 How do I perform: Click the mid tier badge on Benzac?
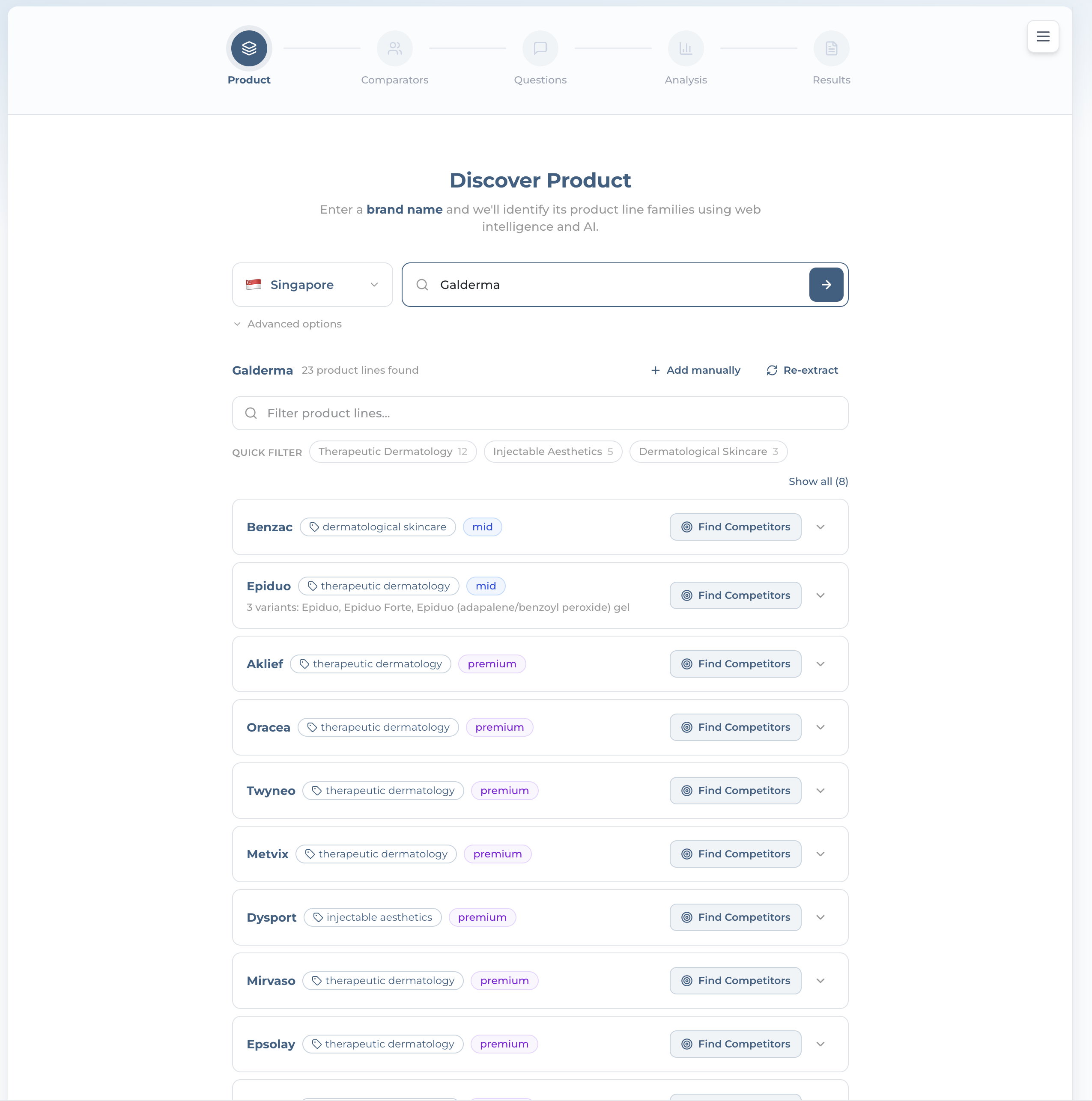click(483, 527)
